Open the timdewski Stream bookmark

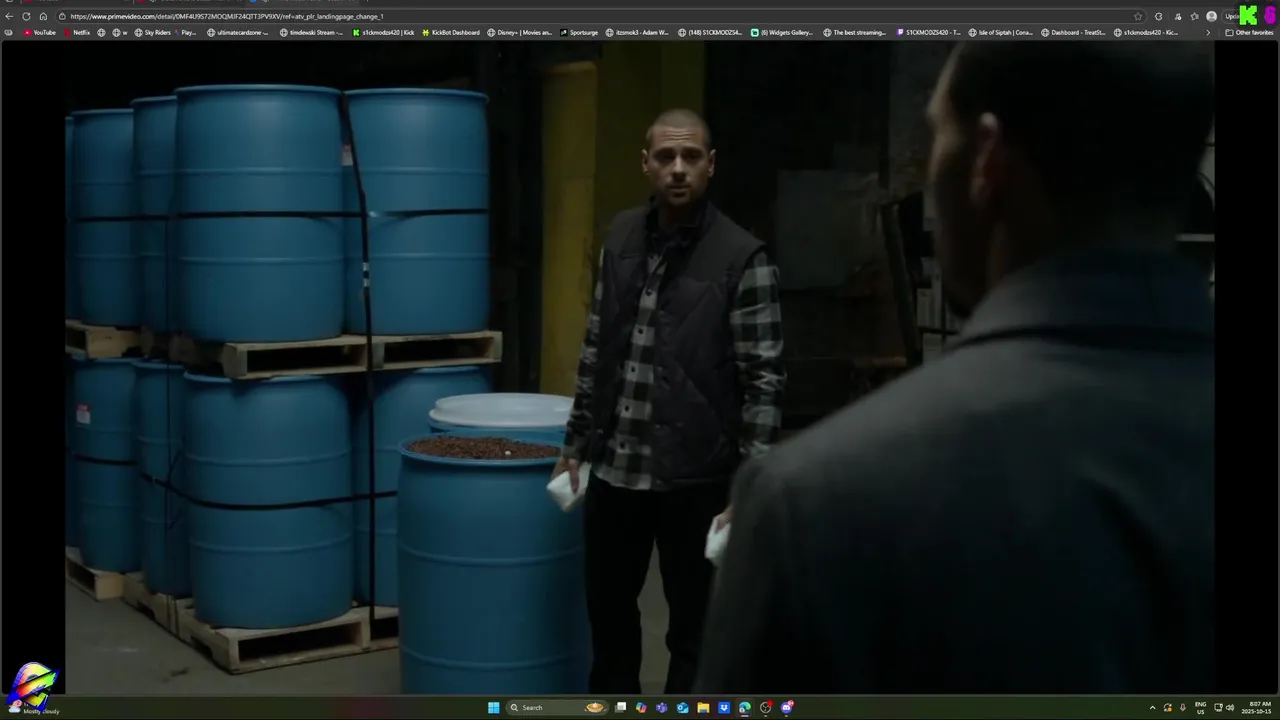tap(312, 32)
